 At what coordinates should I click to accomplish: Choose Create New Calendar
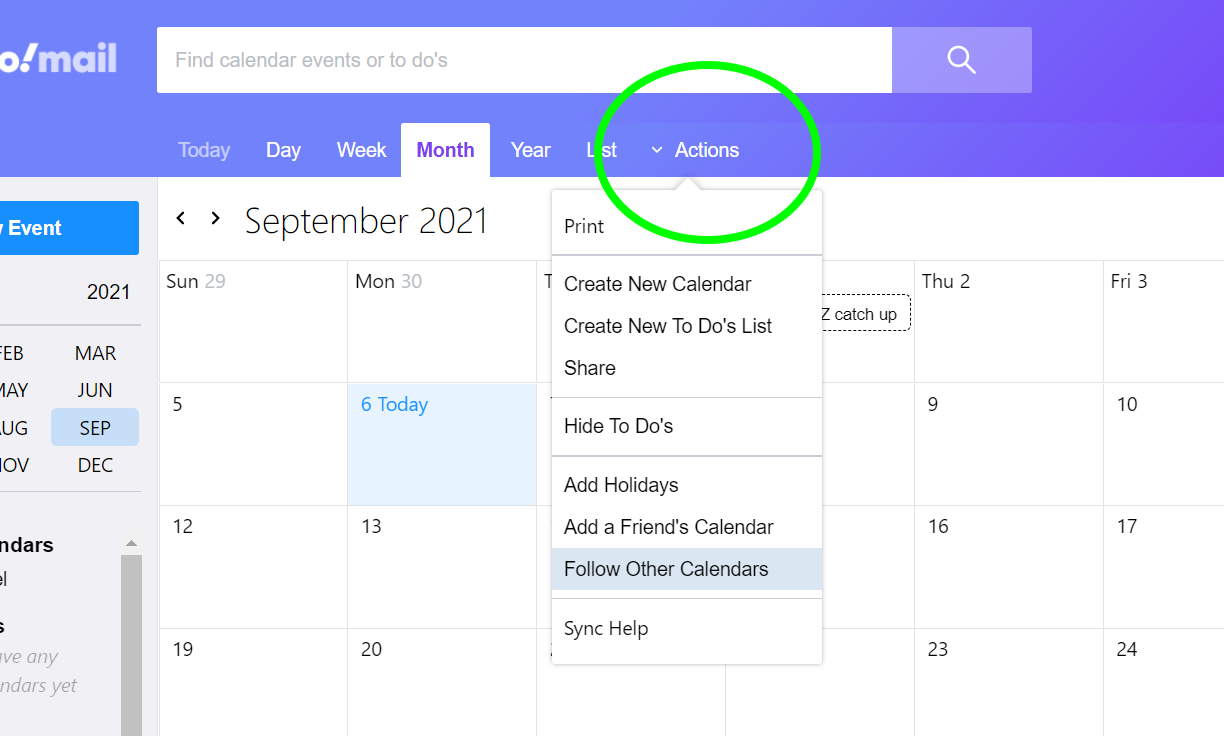click(657, 284)
